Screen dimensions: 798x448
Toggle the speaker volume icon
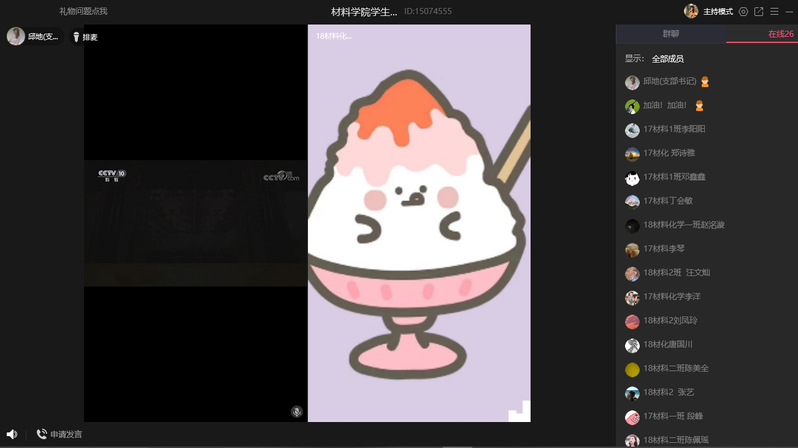pos(11,434)
